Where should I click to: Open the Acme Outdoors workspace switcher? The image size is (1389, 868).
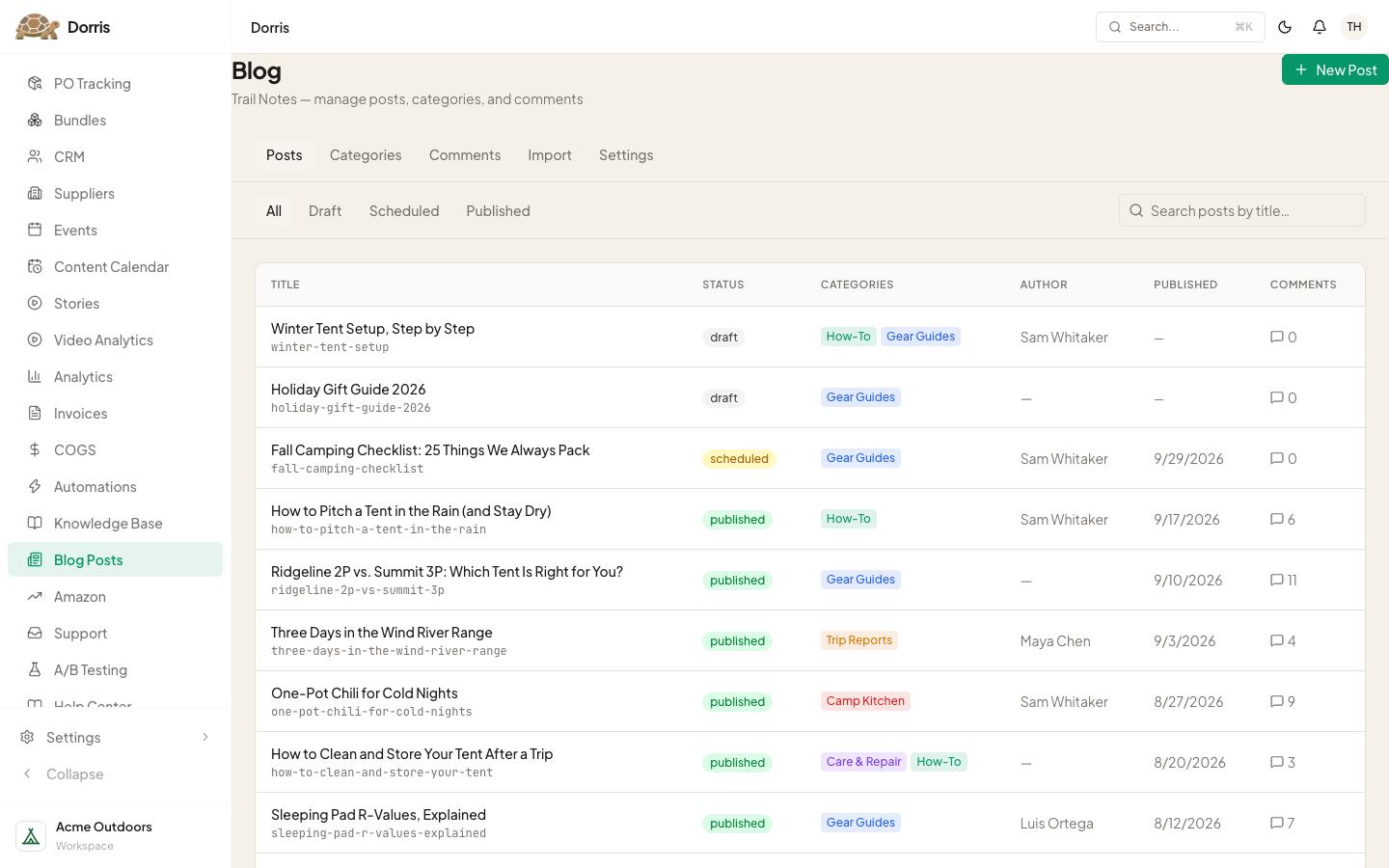point(115,835)
